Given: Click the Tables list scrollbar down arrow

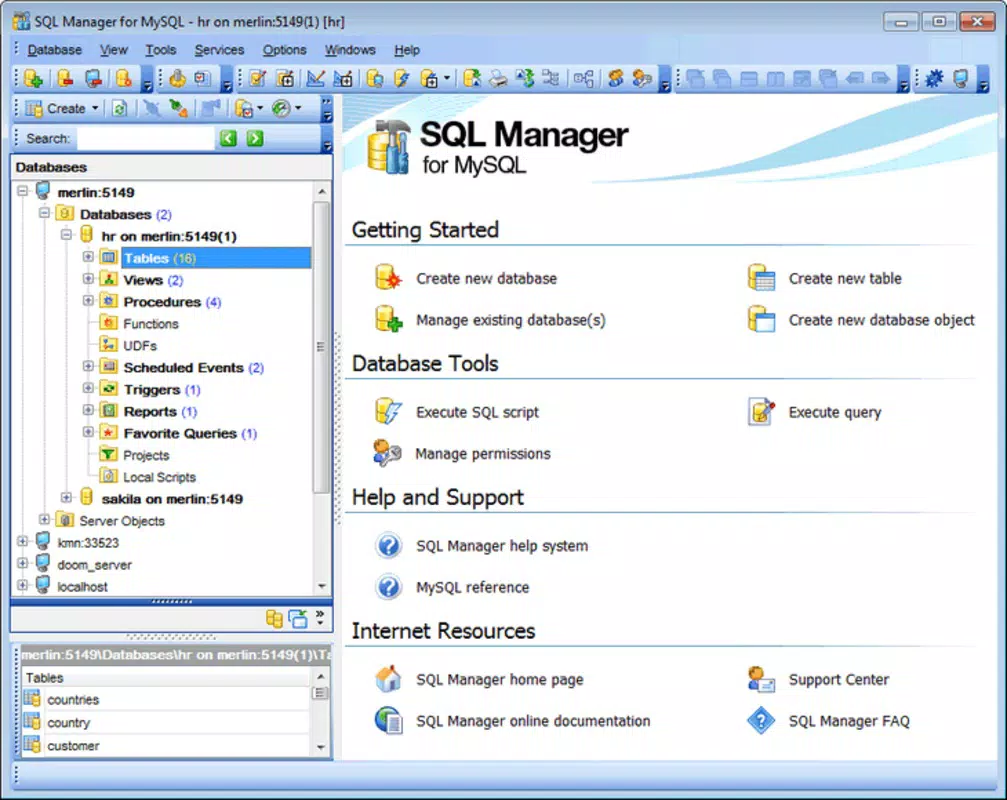Looking at the screenshot, I should (x=320, y=747).
